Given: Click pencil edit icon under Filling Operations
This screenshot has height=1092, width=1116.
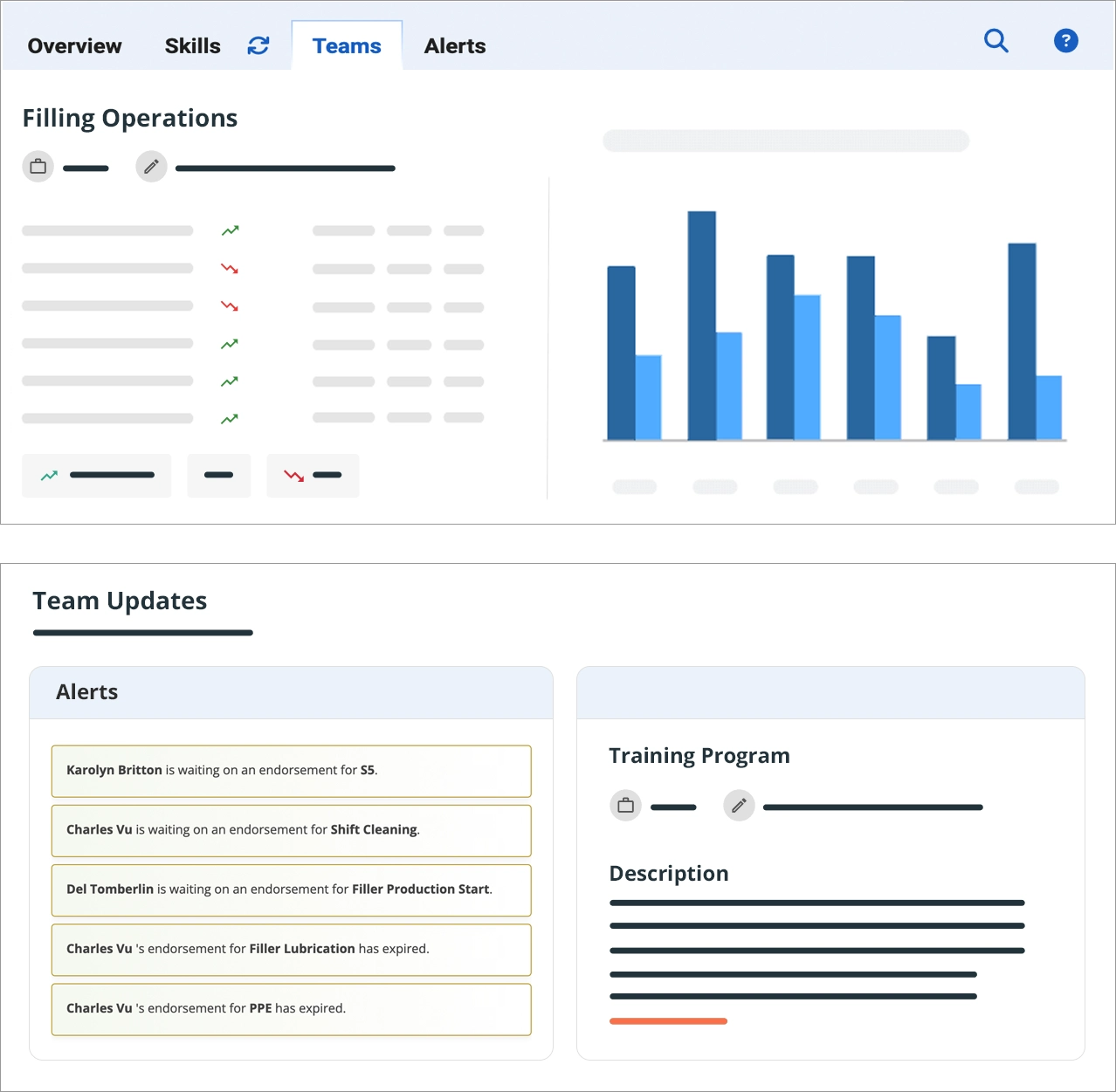Looking at the screenshot, I should (151, 167).
